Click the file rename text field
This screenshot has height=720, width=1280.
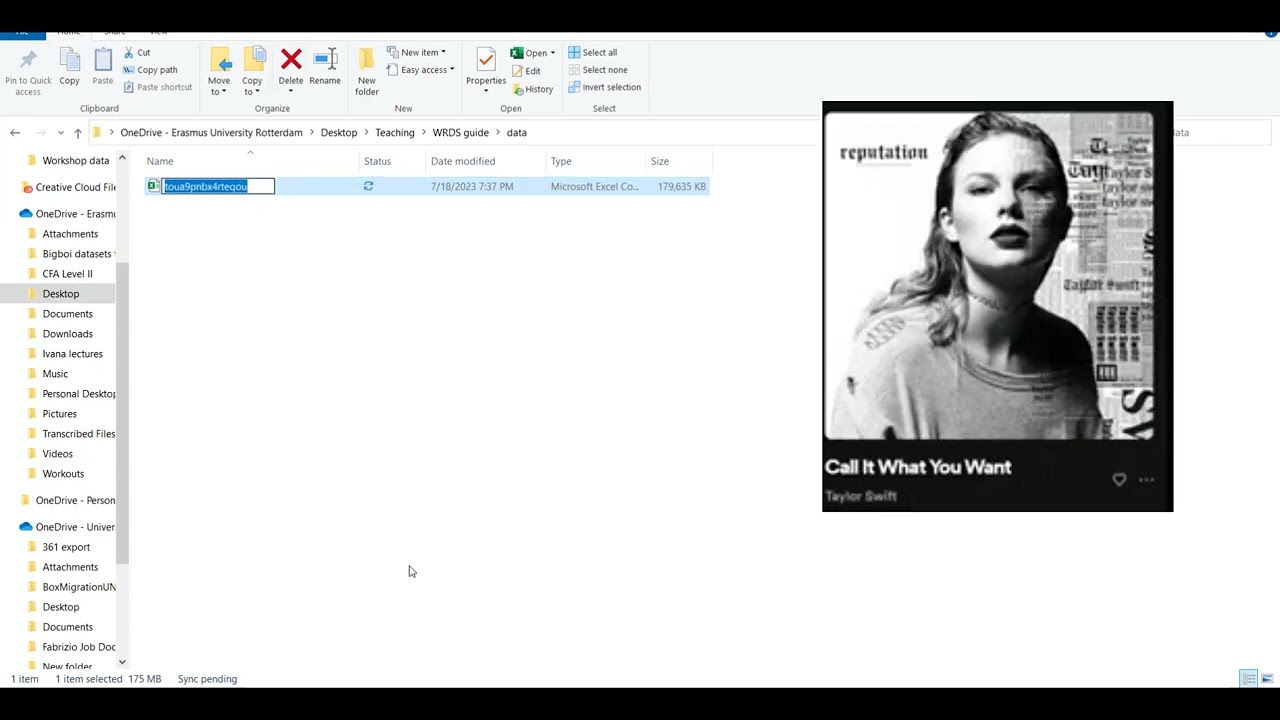(x=218, y=186)
